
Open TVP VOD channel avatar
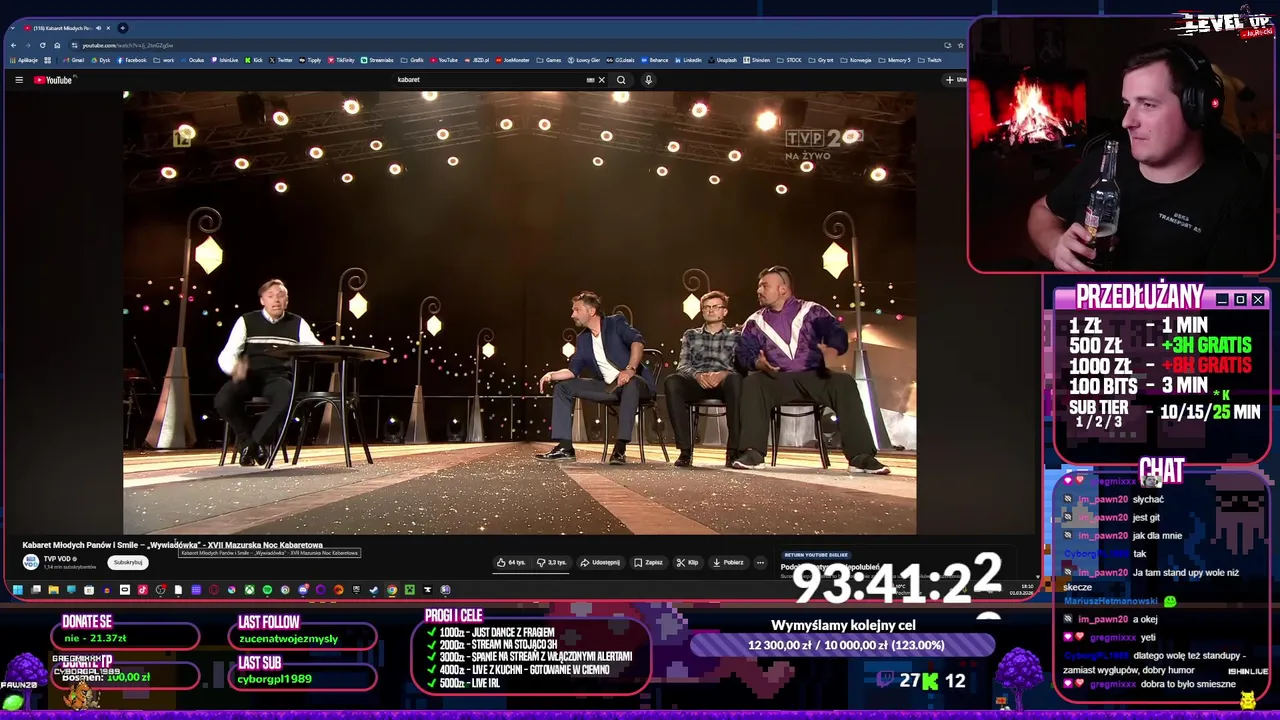(31, 562)
